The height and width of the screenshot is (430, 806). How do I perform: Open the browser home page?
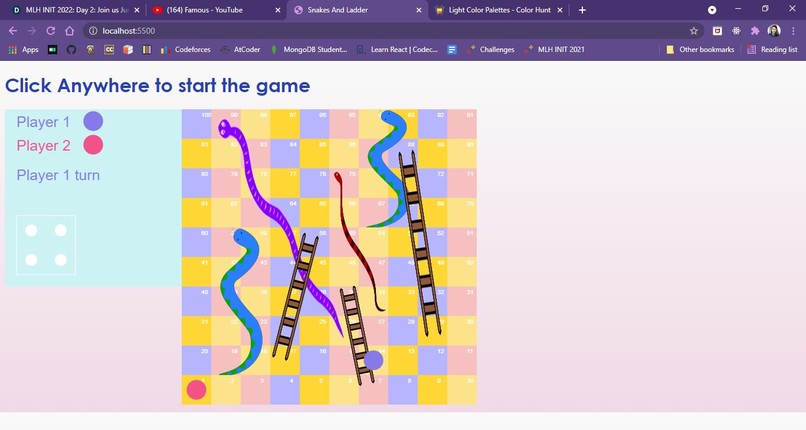[69, 31]
